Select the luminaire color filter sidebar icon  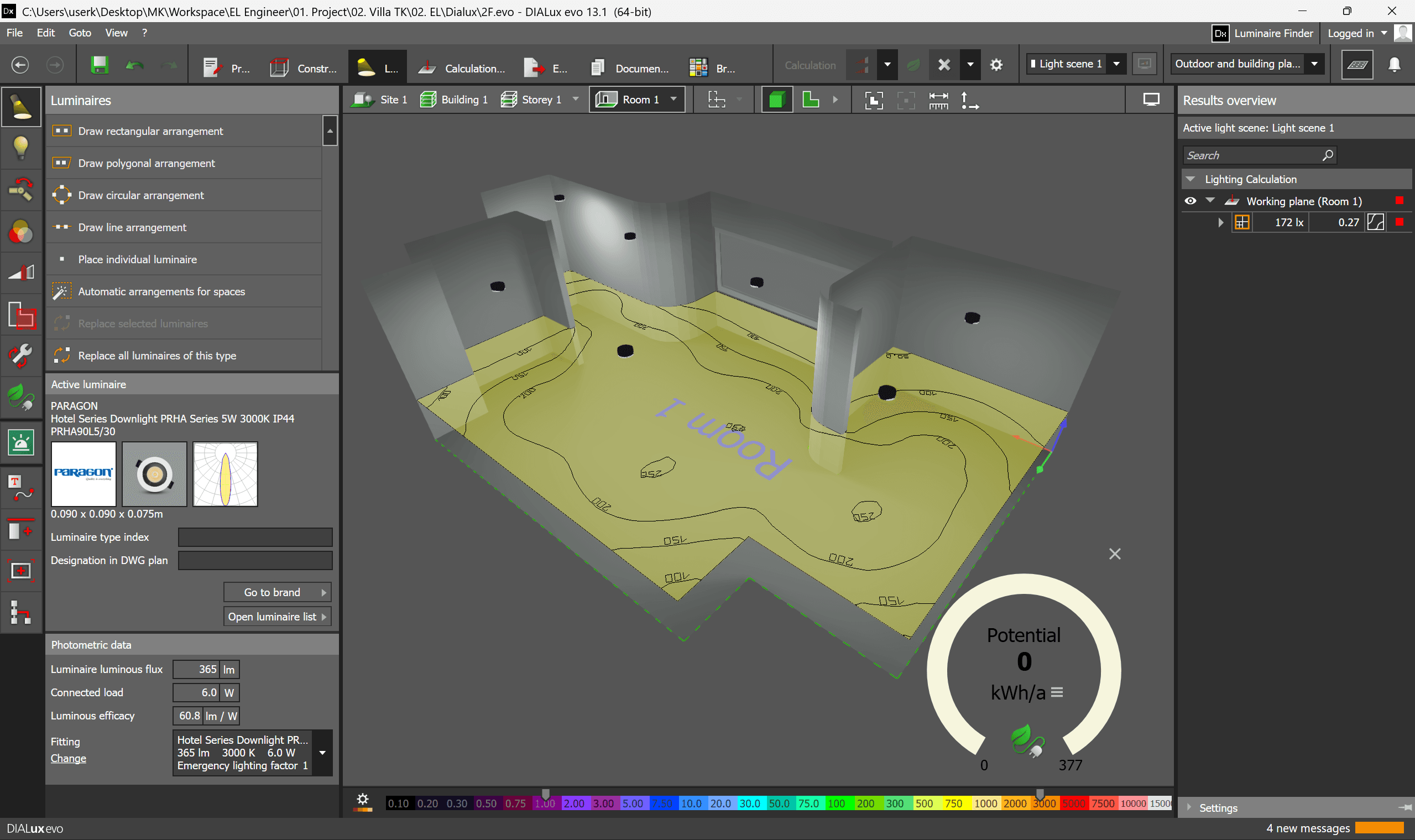21,231
